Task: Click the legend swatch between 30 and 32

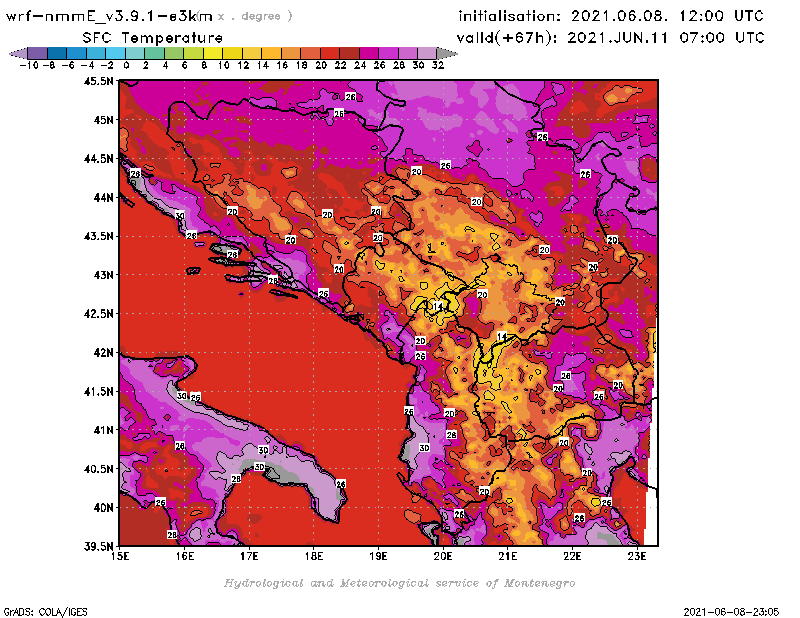Action: (427, 53)
